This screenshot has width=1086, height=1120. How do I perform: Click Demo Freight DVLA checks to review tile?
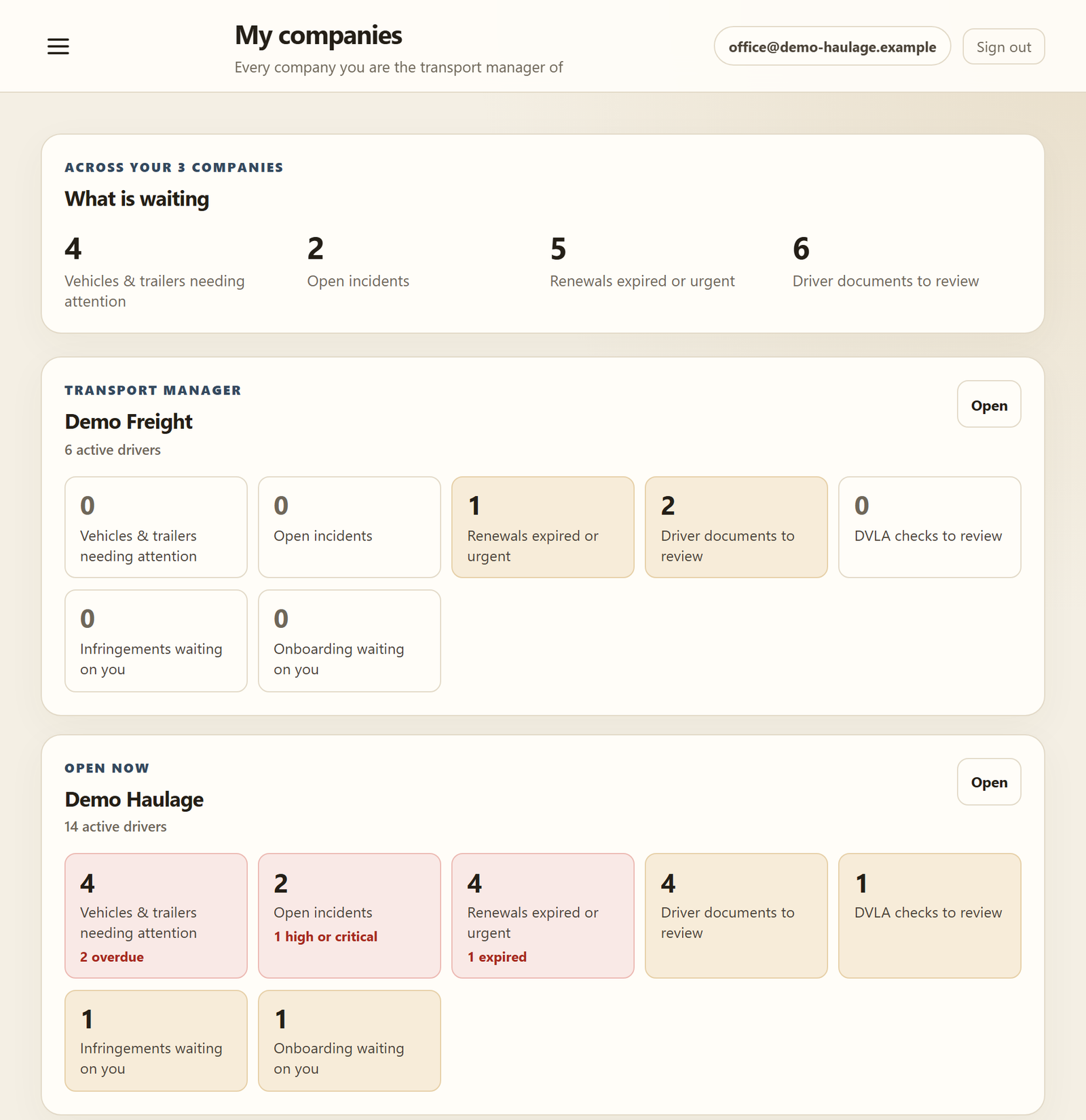coord(930,527)
